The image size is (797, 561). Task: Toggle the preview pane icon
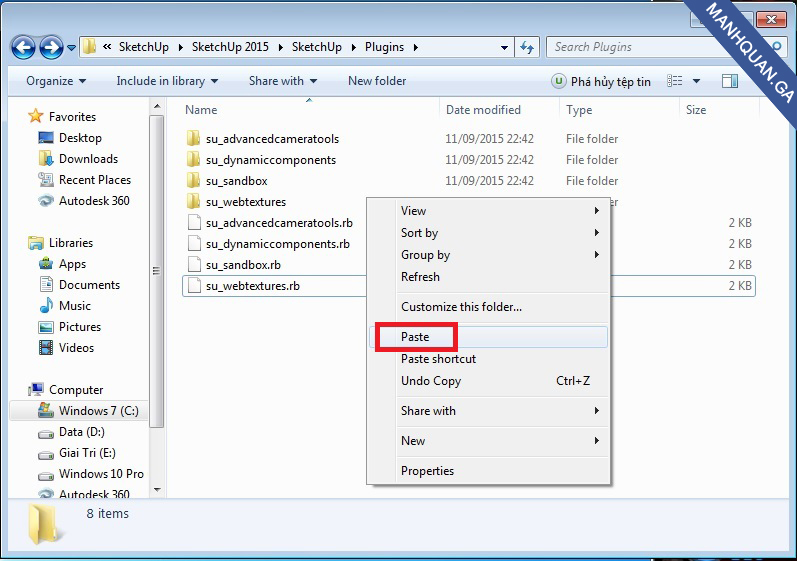[x=730, y=81]
